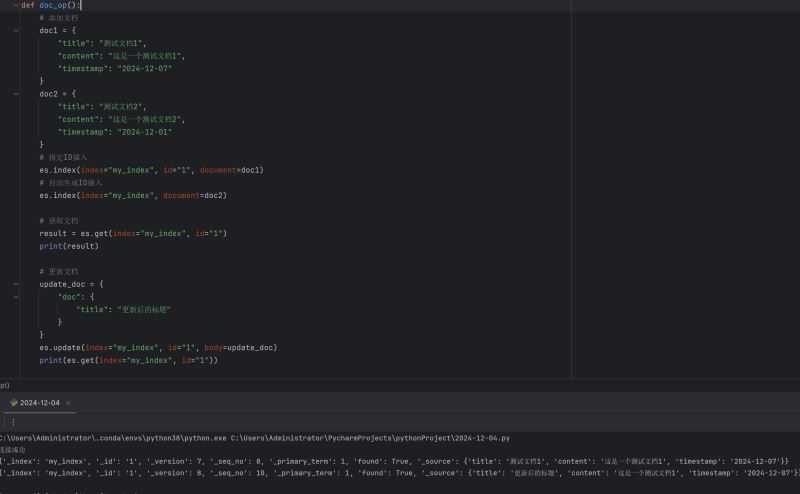Open the run toolbar more options menu

pos(13,423)
